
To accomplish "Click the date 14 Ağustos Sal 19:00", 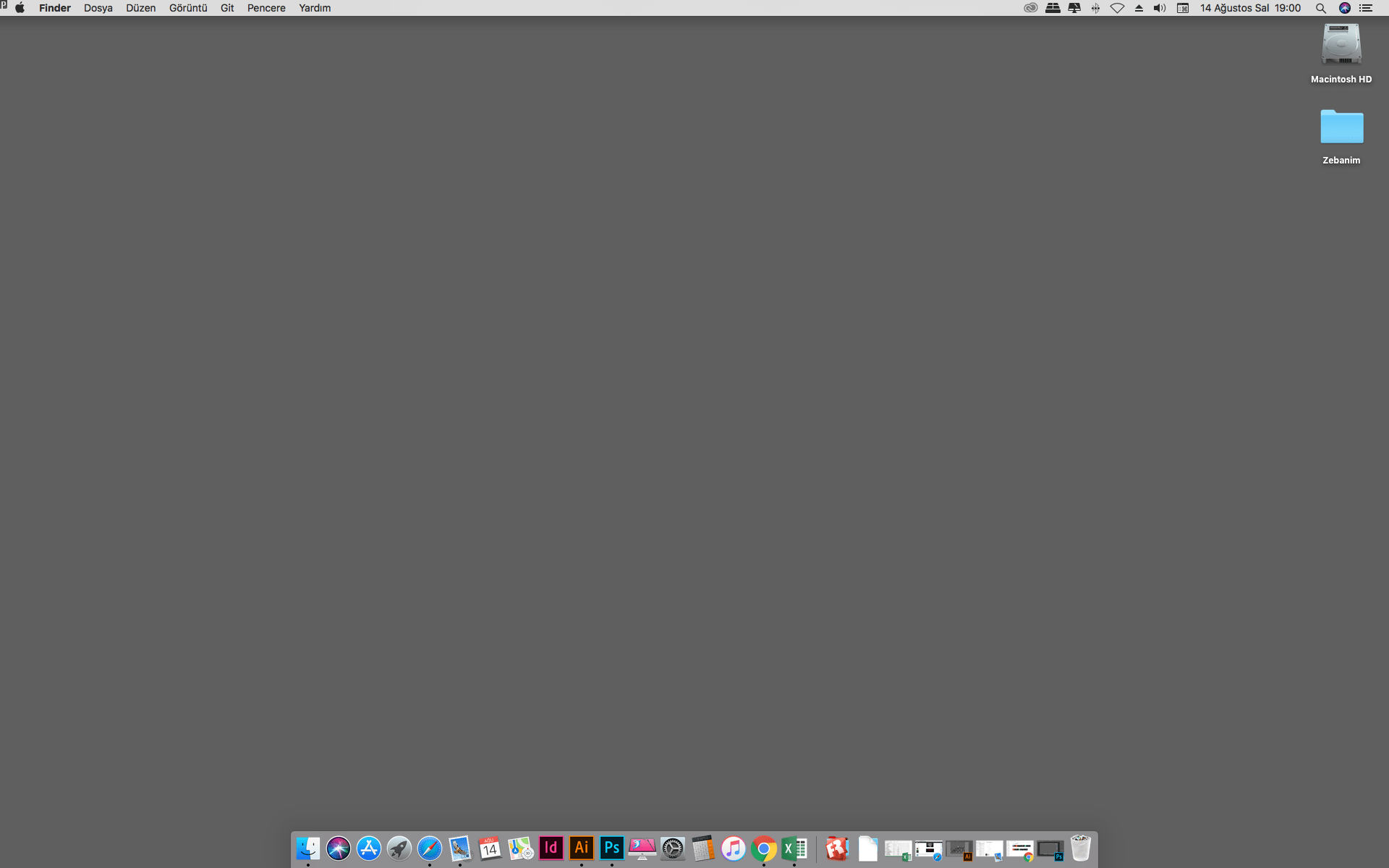I will pos(1250,8).
